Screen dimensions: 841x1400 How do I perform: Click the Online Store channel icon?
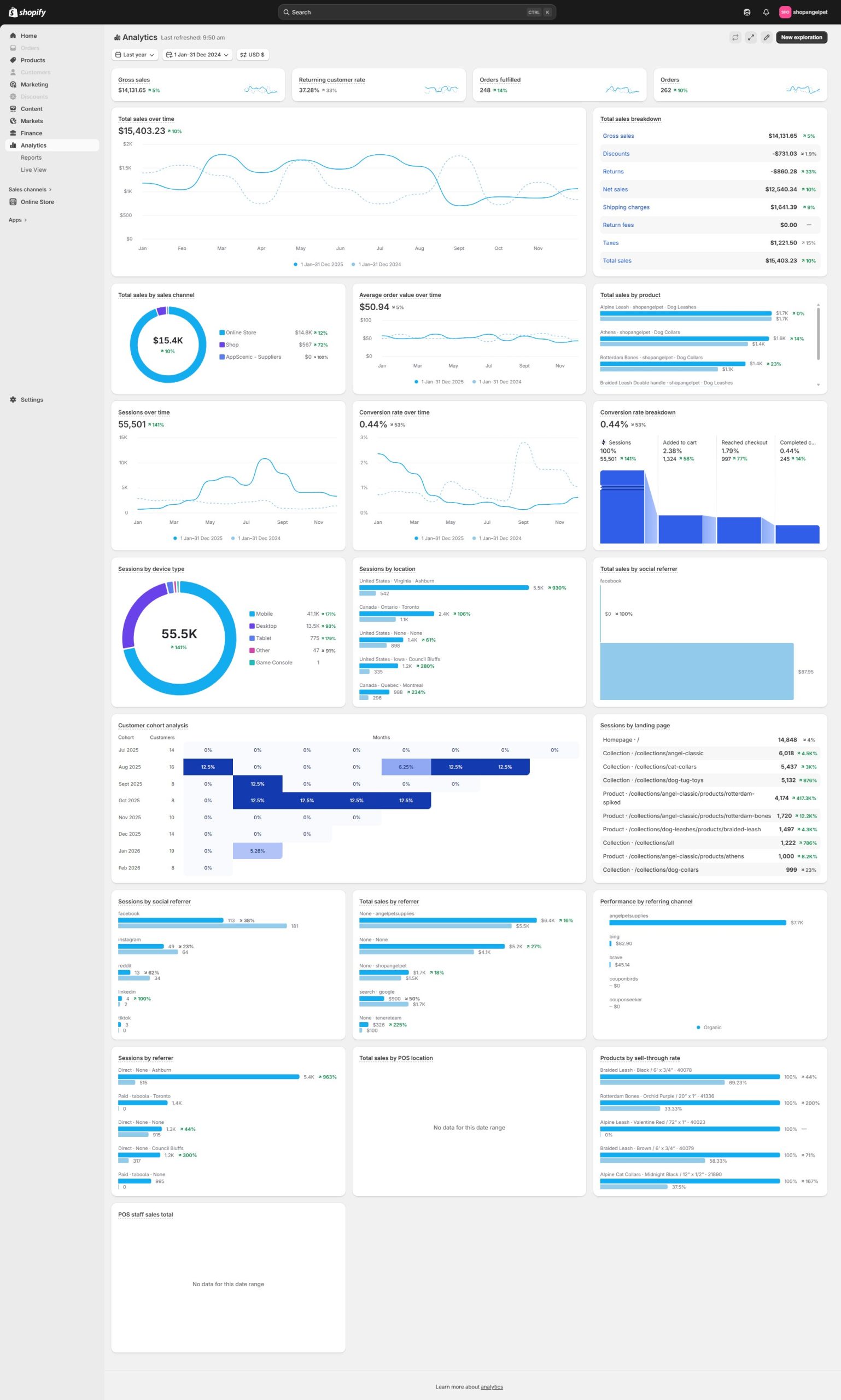click(x=13, y=202)
